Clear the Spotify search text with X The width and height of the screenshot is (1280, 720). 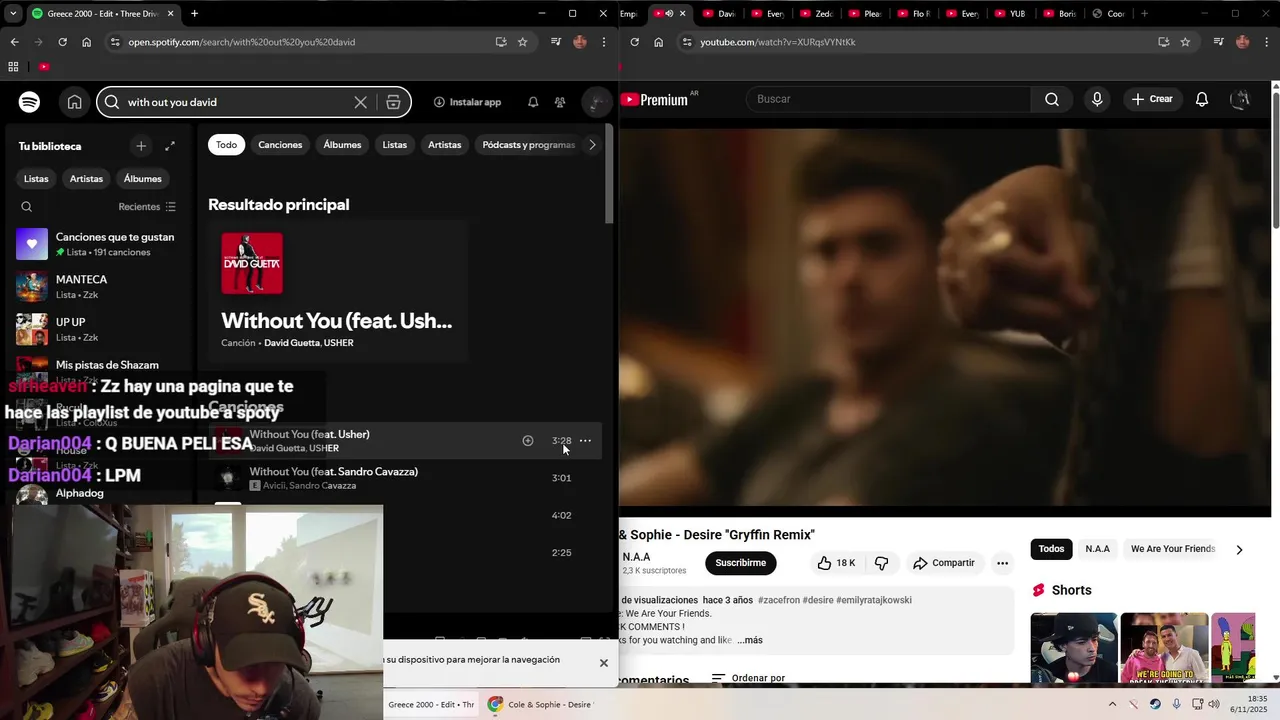pyautogui.click(x=361, y=102)
